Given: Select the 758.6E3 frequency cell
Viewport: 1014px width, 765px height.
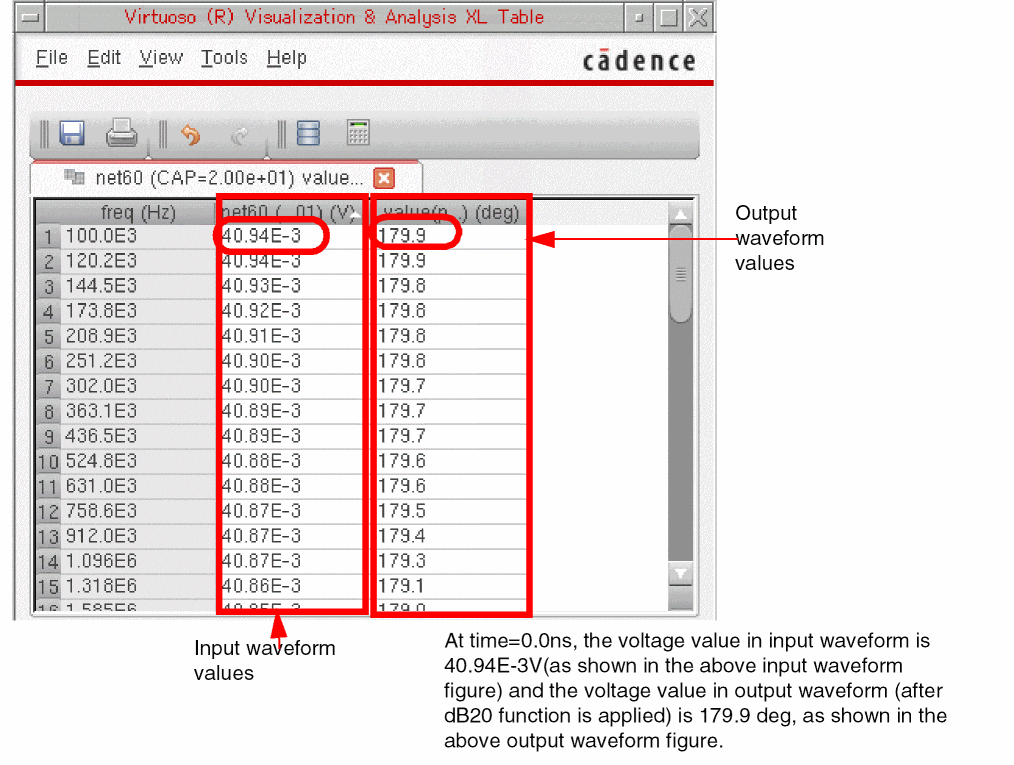Looking at the screenshot, I should pos(138,511).
